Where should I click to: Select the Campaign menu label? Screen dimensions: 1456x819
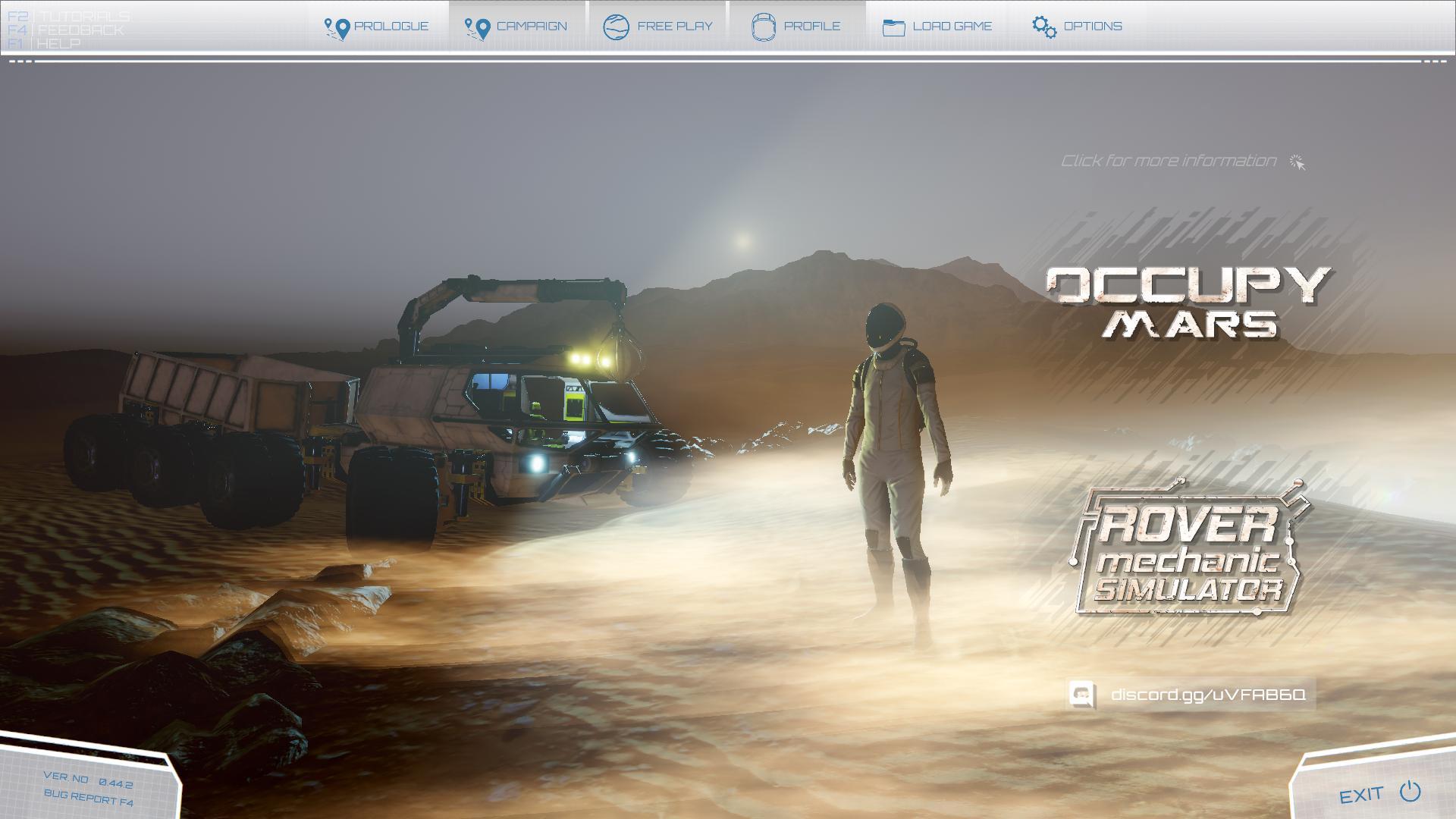532,26
